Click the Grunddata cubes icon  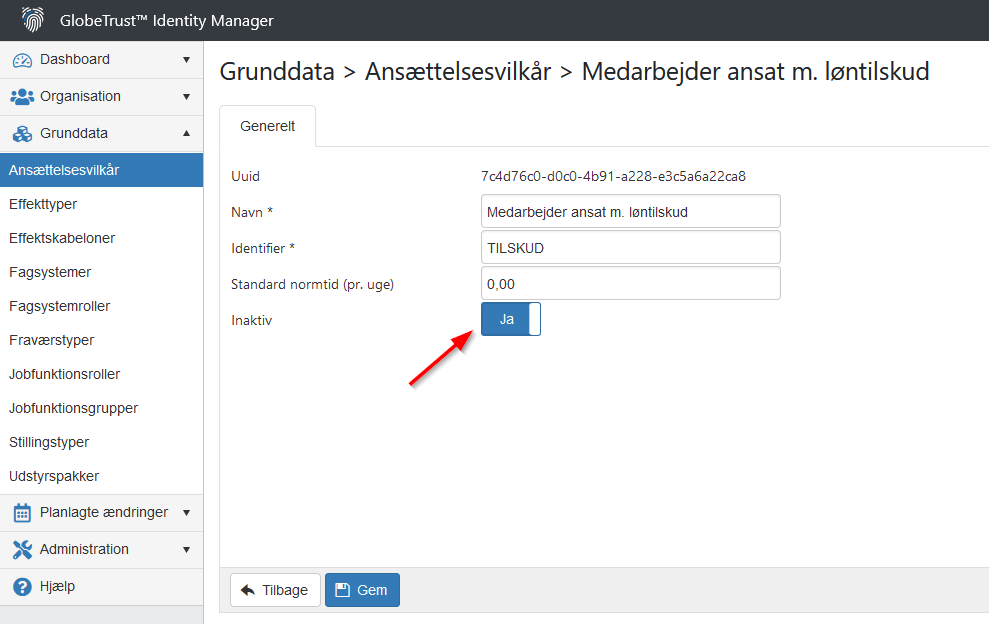click(22, 134)
